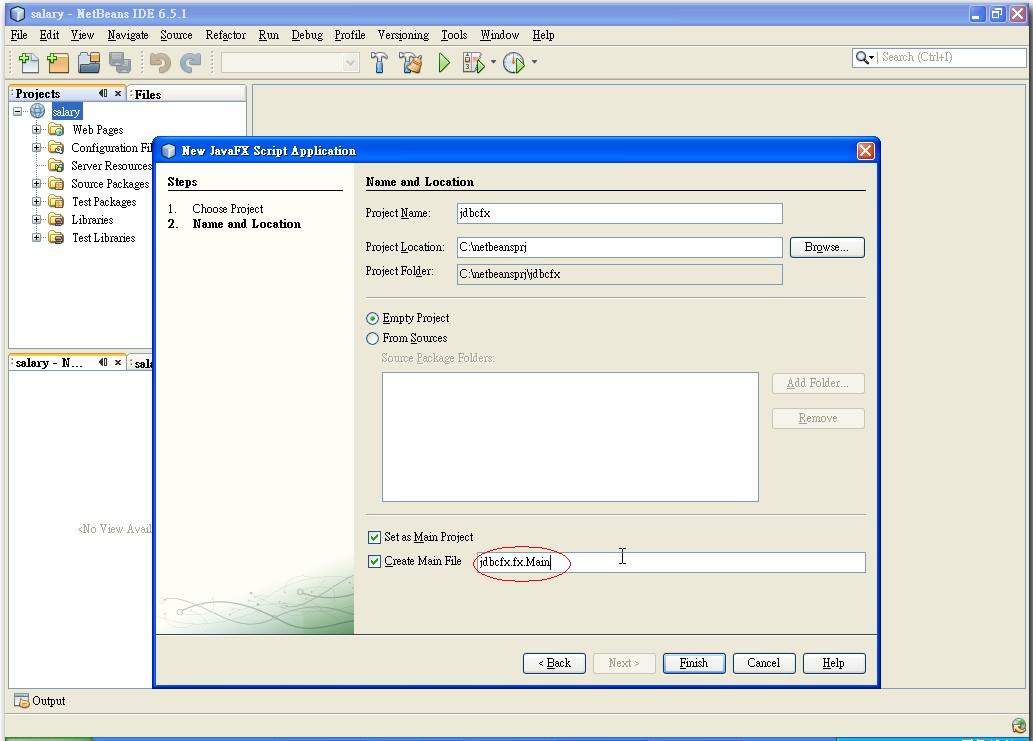Open the Debug button dropdown arrow

[x=493, y=62]
